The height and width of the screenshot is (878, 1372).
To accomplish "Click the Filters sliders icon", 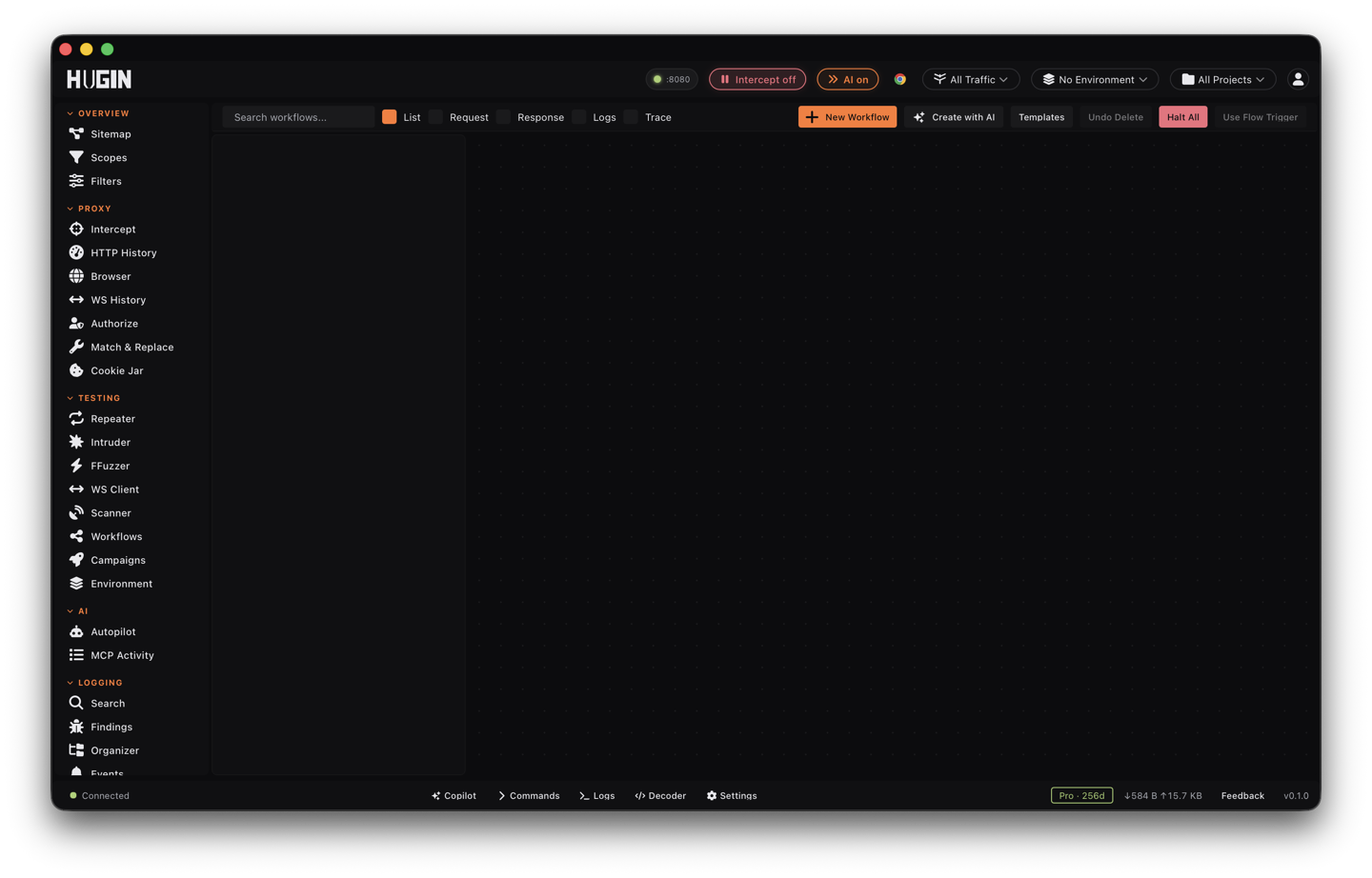I will [76, 181].
